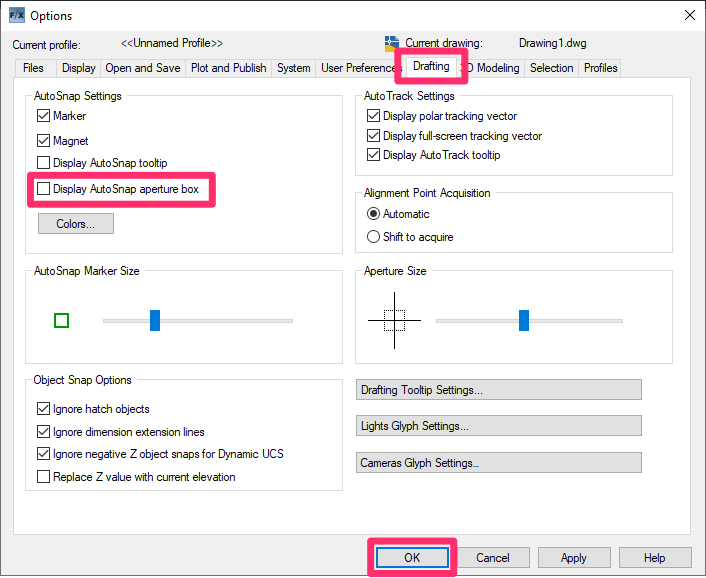Open Lights Glyph Settings
The height and width of the screenshot is (578, 706).
pyautogui.click(x=498, y=426)
